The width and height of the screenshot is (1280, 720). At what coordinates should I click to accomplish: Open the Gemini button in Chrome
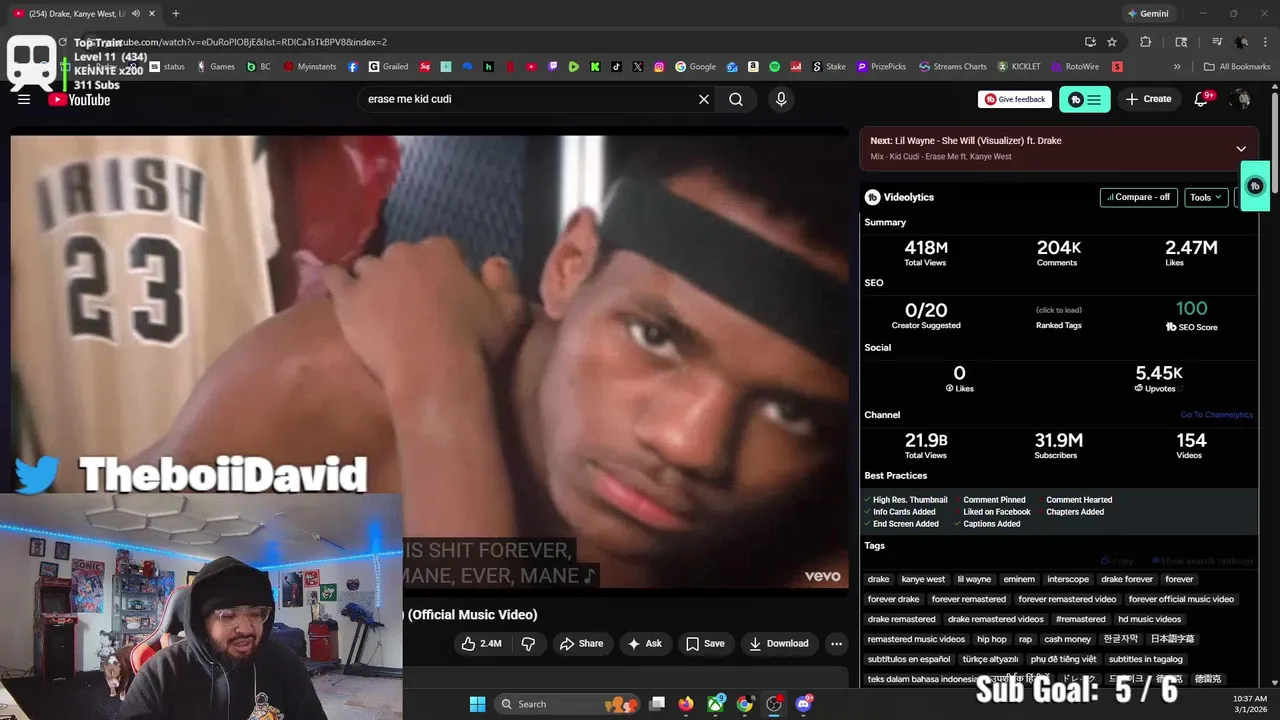point(1147,14)
